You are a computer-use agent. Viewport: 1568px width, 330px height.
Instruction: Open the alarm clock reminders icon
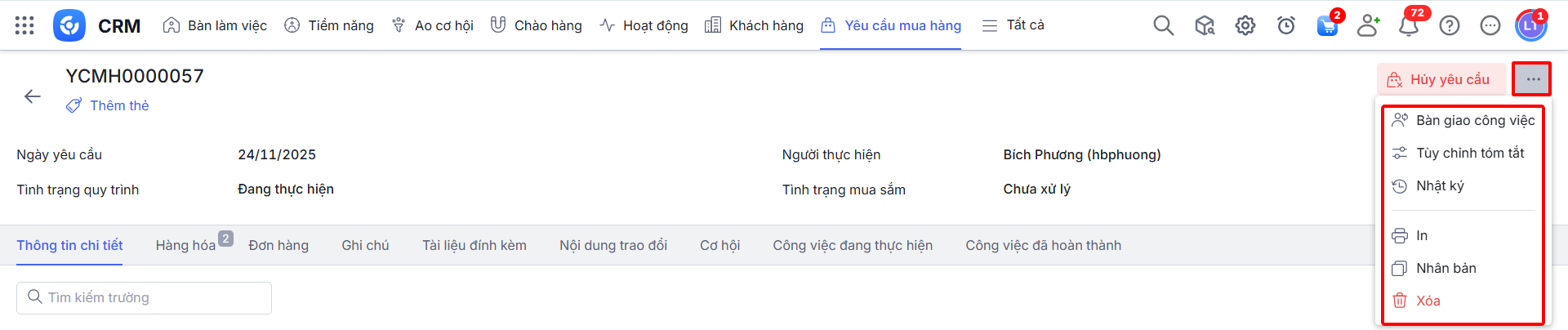click(1285, 25)
